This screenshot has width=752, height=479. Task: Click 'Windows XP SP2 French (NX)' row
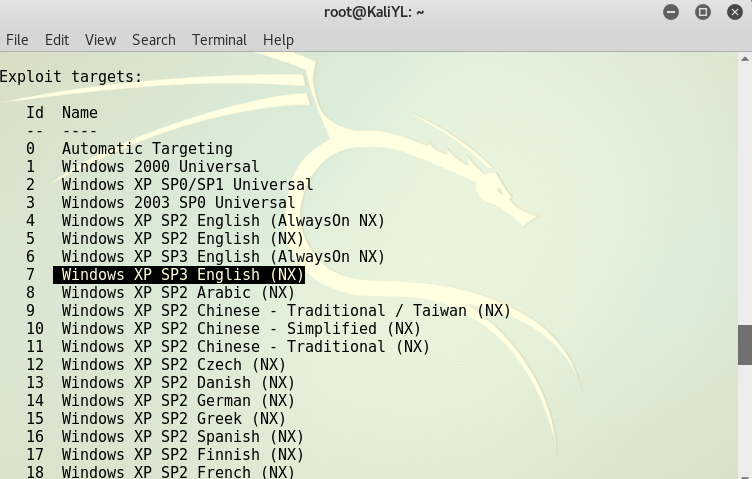coord(161,472)
